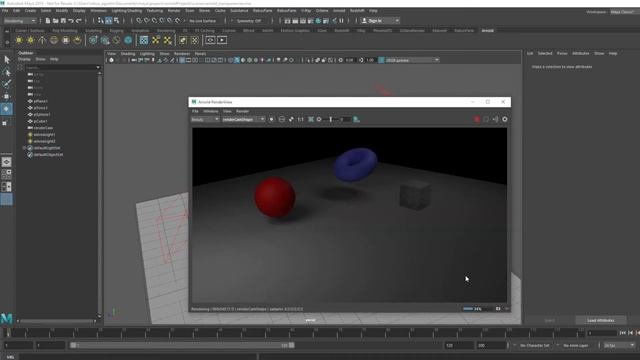Open the viewport color space gamma dropdown

click(x=412, y=60)
